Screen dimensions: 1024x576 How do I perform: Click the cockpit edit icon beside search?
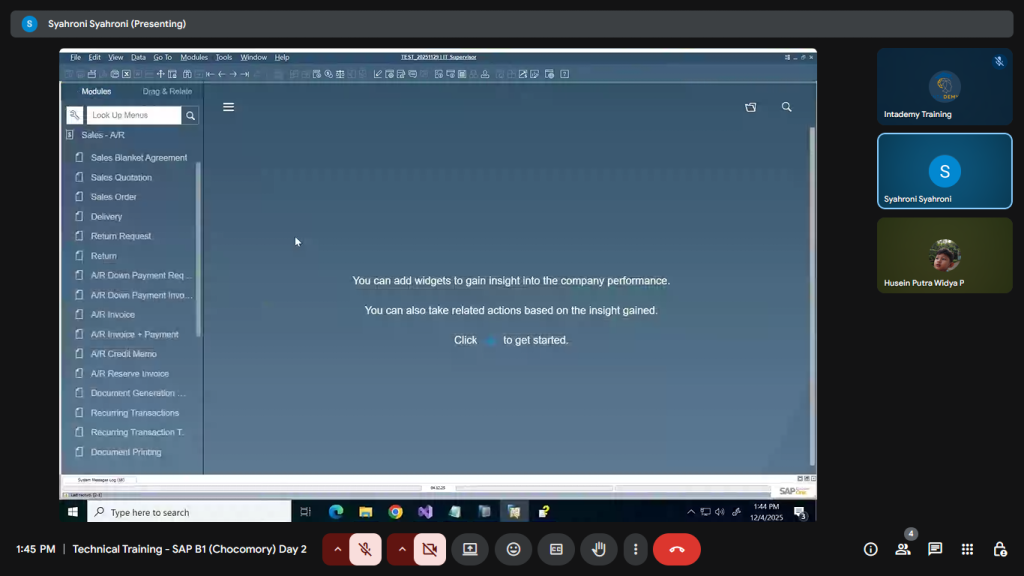pos(750,107)
